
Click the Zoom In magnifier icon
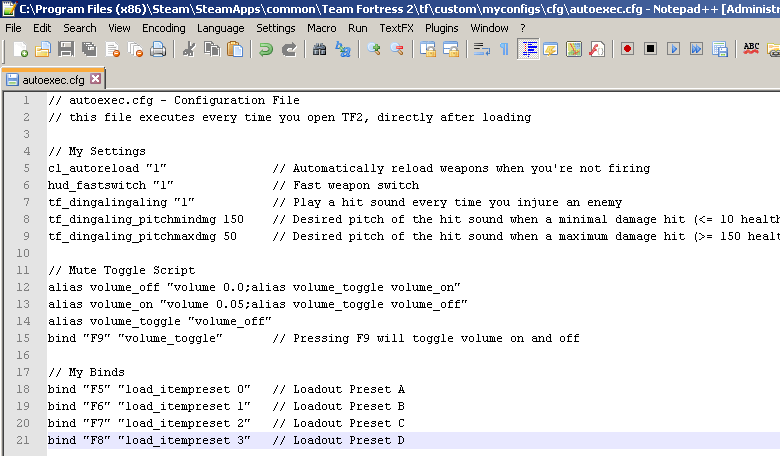[374, 49]
